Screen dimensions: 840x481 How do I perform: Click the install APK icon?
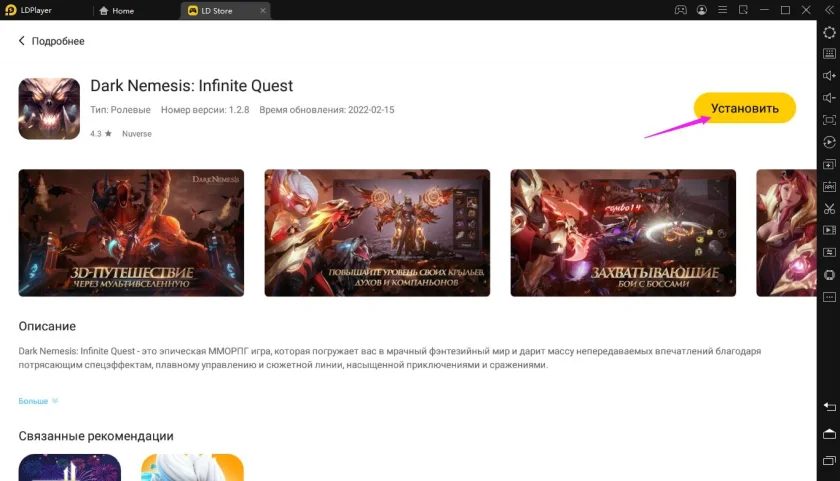(829, 186)
